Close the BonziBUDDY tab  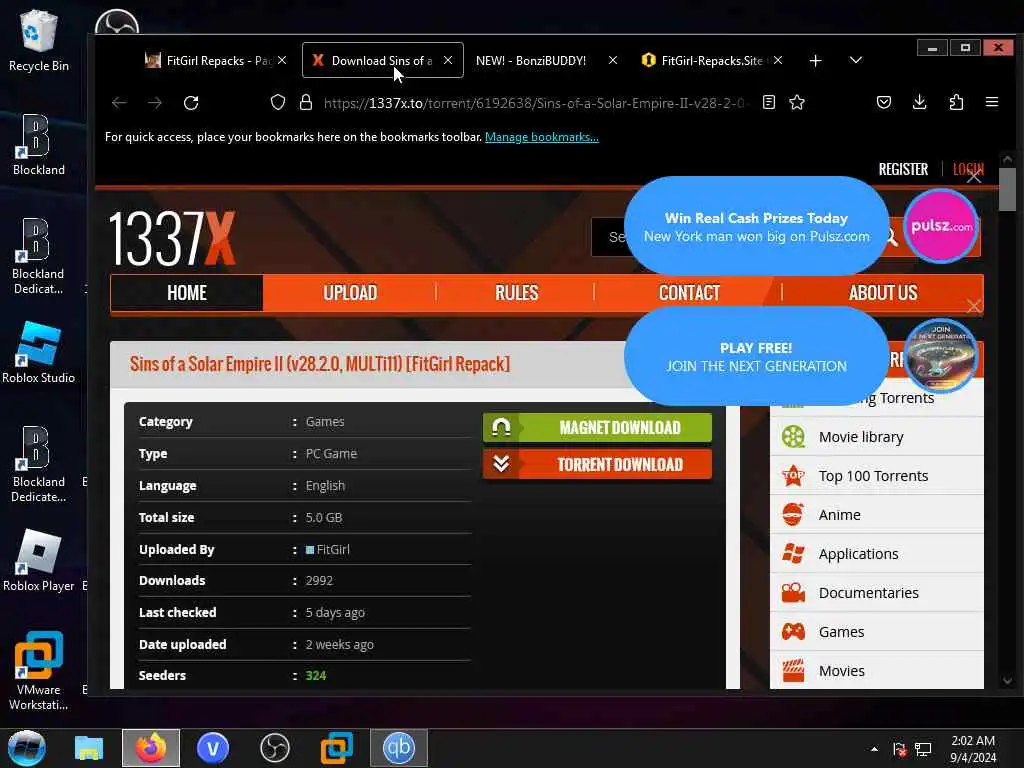coord(613,60)
